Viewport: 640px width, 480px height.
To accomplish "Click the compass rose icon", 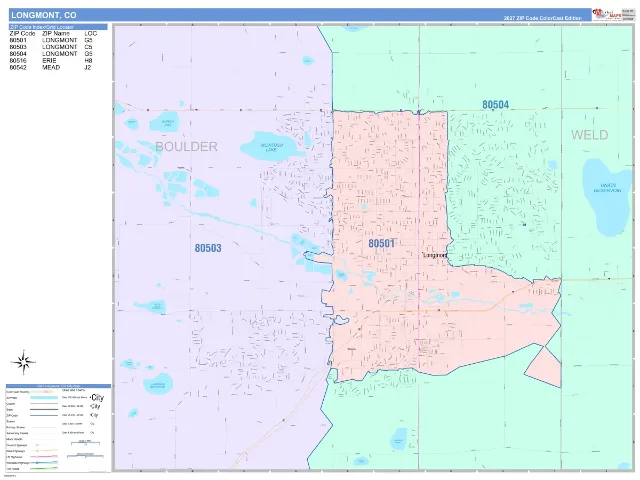I will point(24,362).
